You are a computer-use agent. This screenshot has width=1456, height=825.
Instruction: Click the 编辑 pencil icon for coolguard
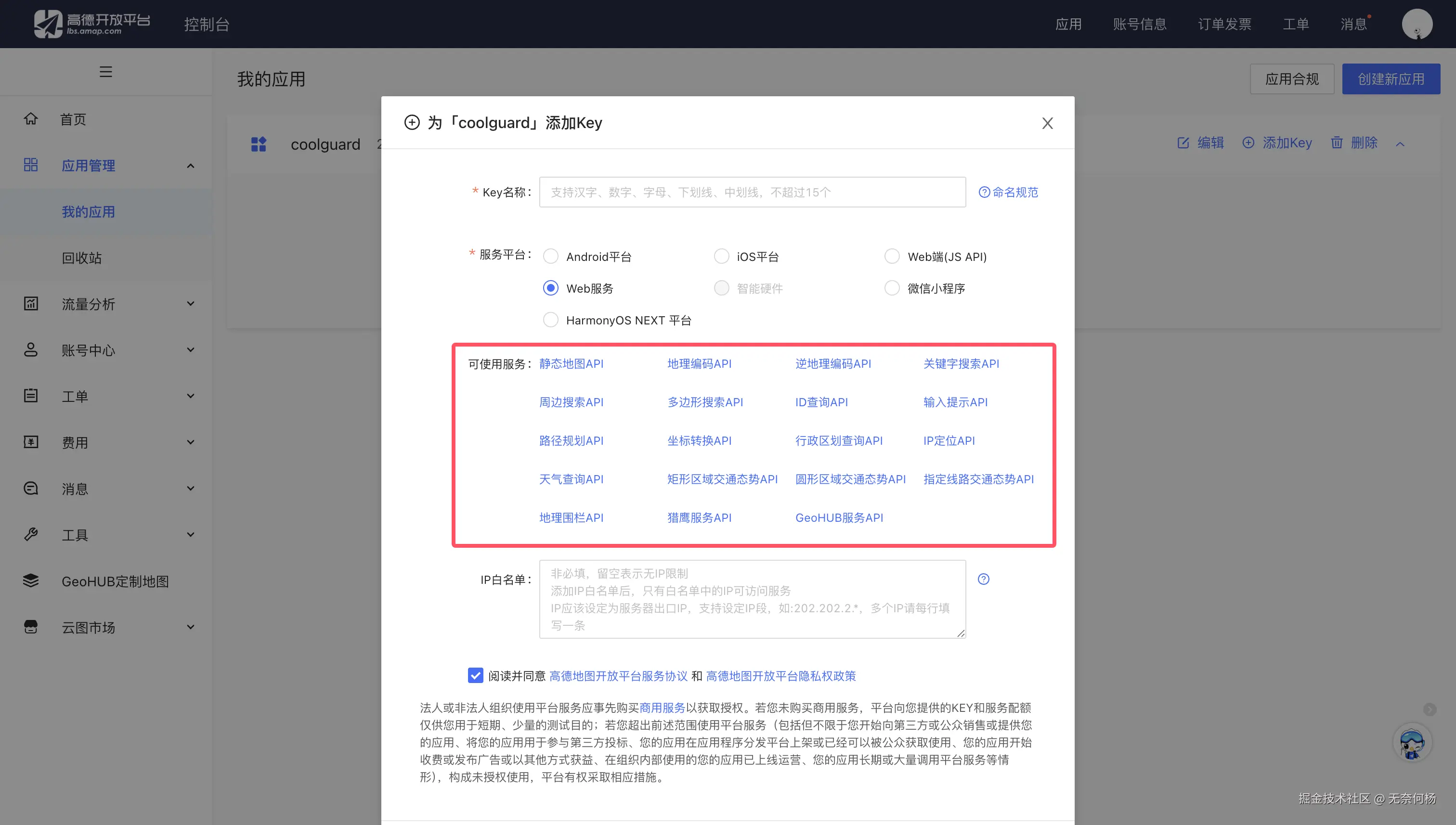pos(1183,143)
